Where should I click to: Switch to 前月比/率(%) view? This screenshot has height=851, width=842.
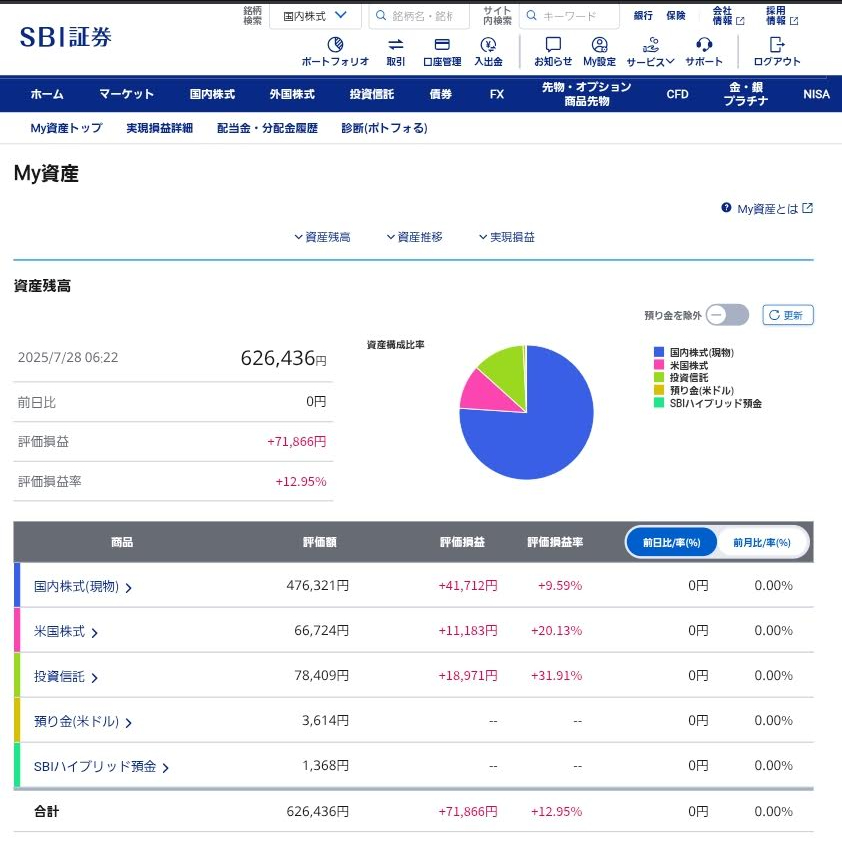(x=762, y=542)
